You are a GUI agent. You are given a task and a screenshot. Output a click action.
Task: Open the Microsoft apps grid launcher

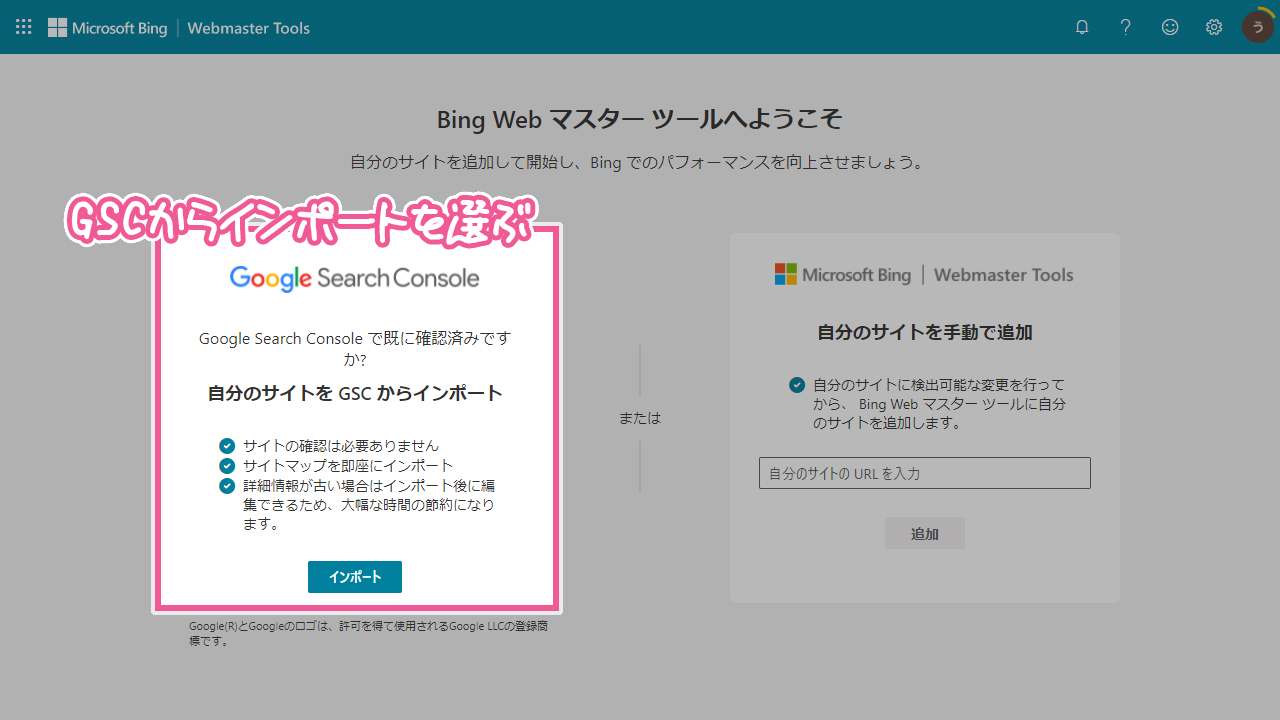point(23,27)
